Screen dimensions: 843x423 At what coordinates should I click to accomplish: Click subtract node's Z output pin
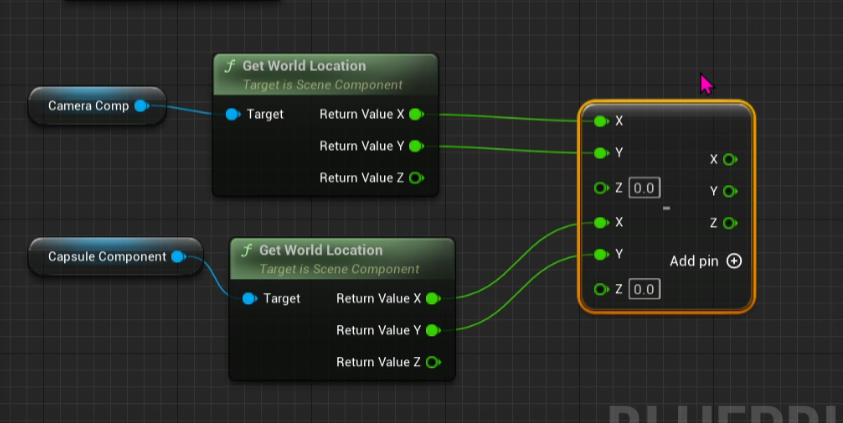point(730,223)
